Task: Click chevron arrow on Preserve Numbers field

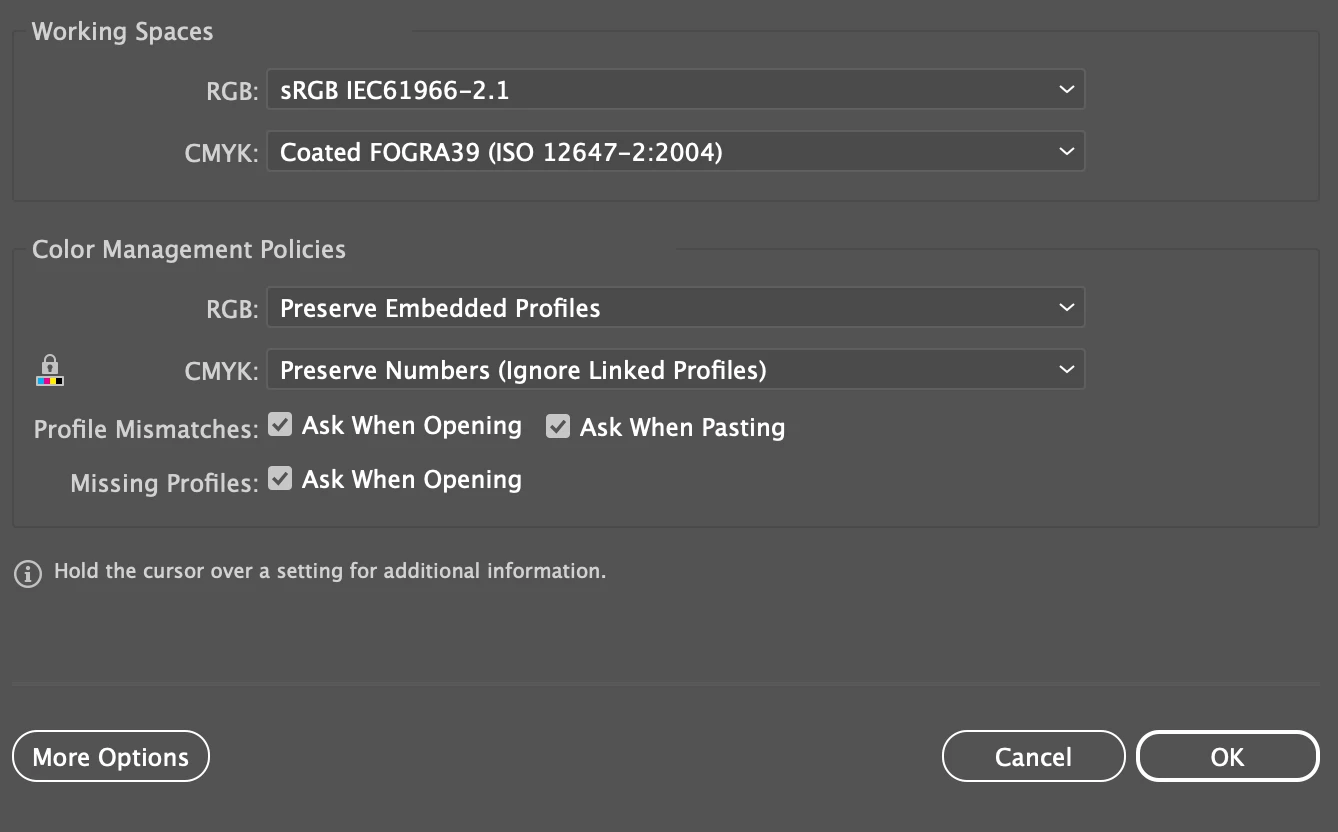Action: pyautogui.click(x=1065, y=370)
